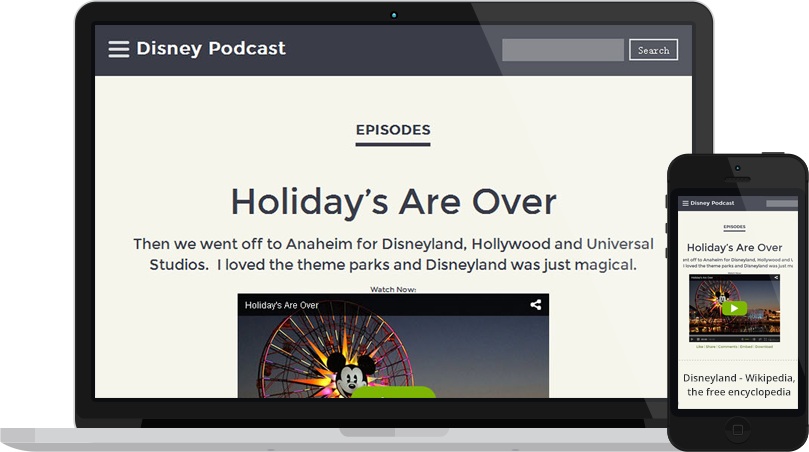Tap the search field on the phone header
809x452 pixels.
(x=782, y=203)
